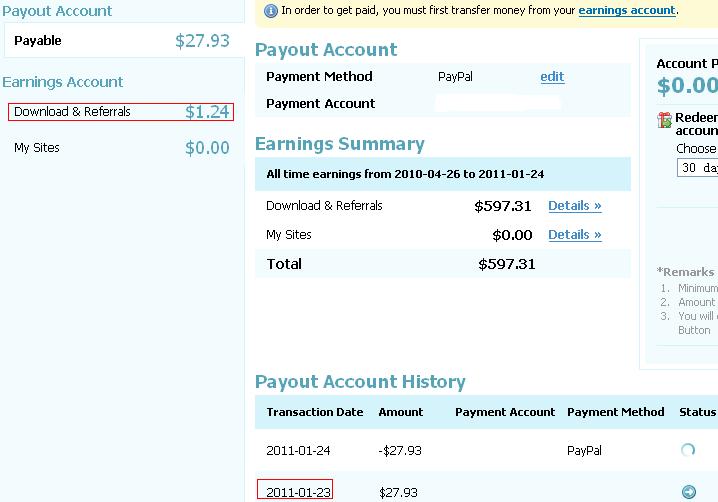
Task: Click the Payment Method column header
Action: click(615, 412)
